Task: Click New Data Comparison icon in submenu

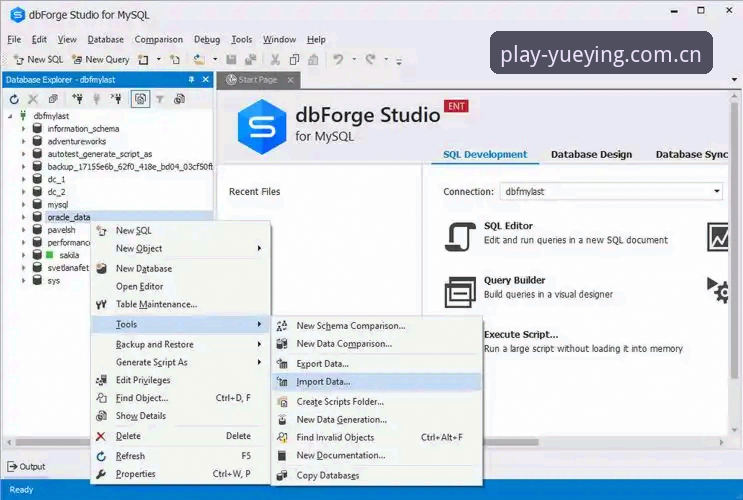Action: 282,344
